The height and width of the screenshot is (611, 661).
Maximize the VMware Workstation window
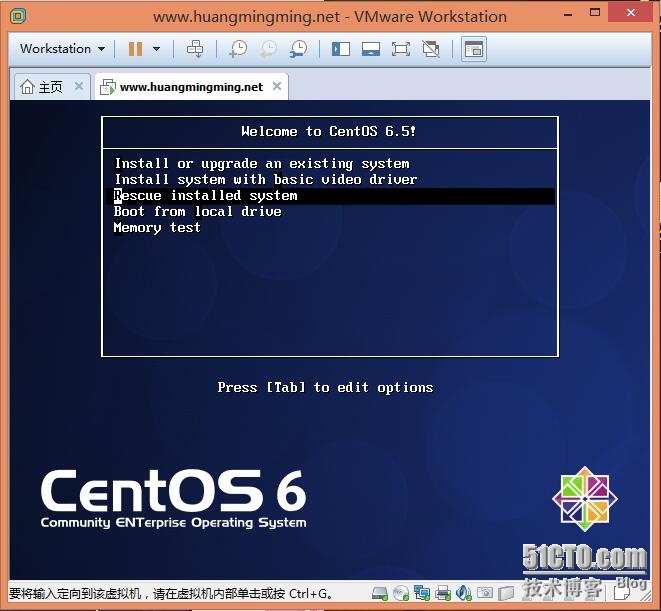pos(595,13)
